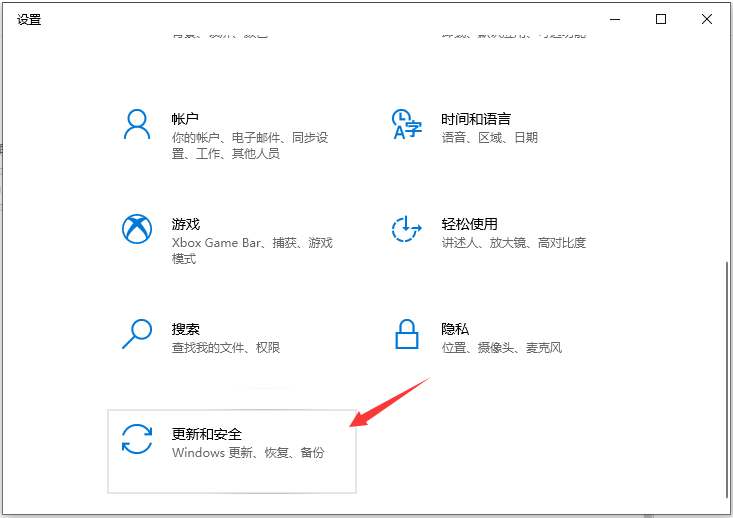
Task: Open the 更新和安全 settings tile
Action: (x=232, y=451)
